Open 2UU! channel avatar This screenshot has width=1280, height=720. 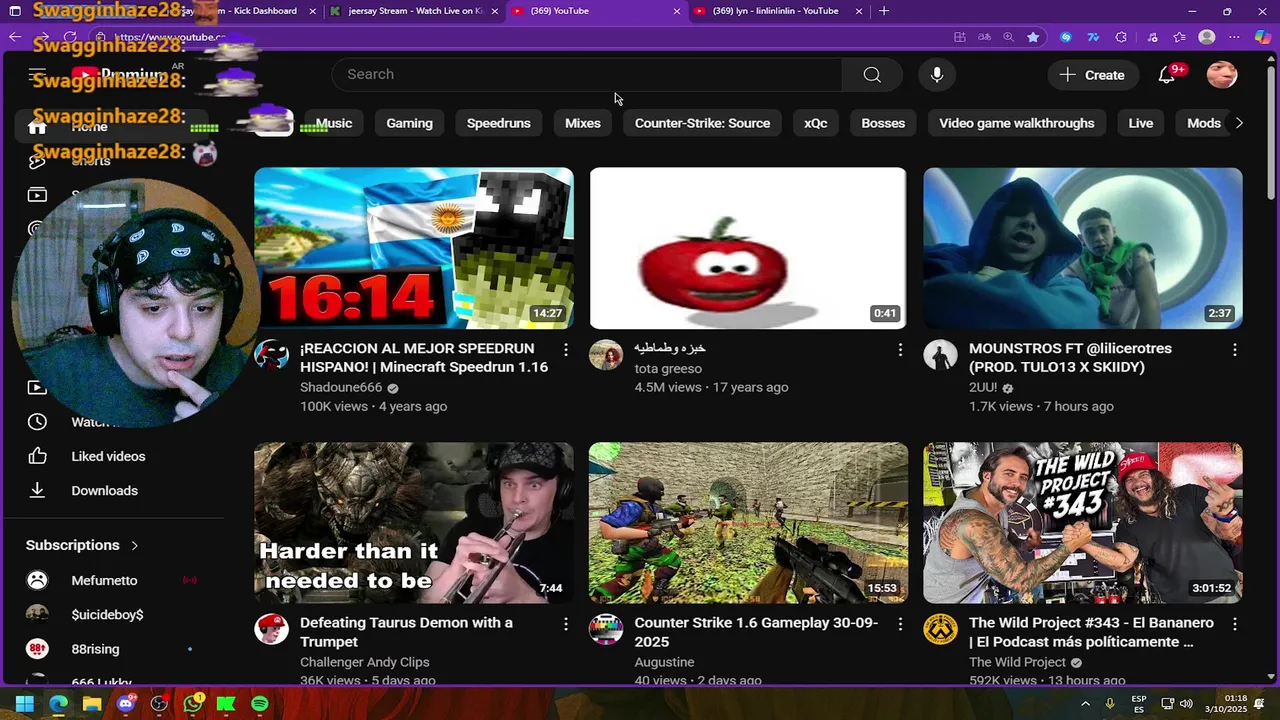point(940,355)
